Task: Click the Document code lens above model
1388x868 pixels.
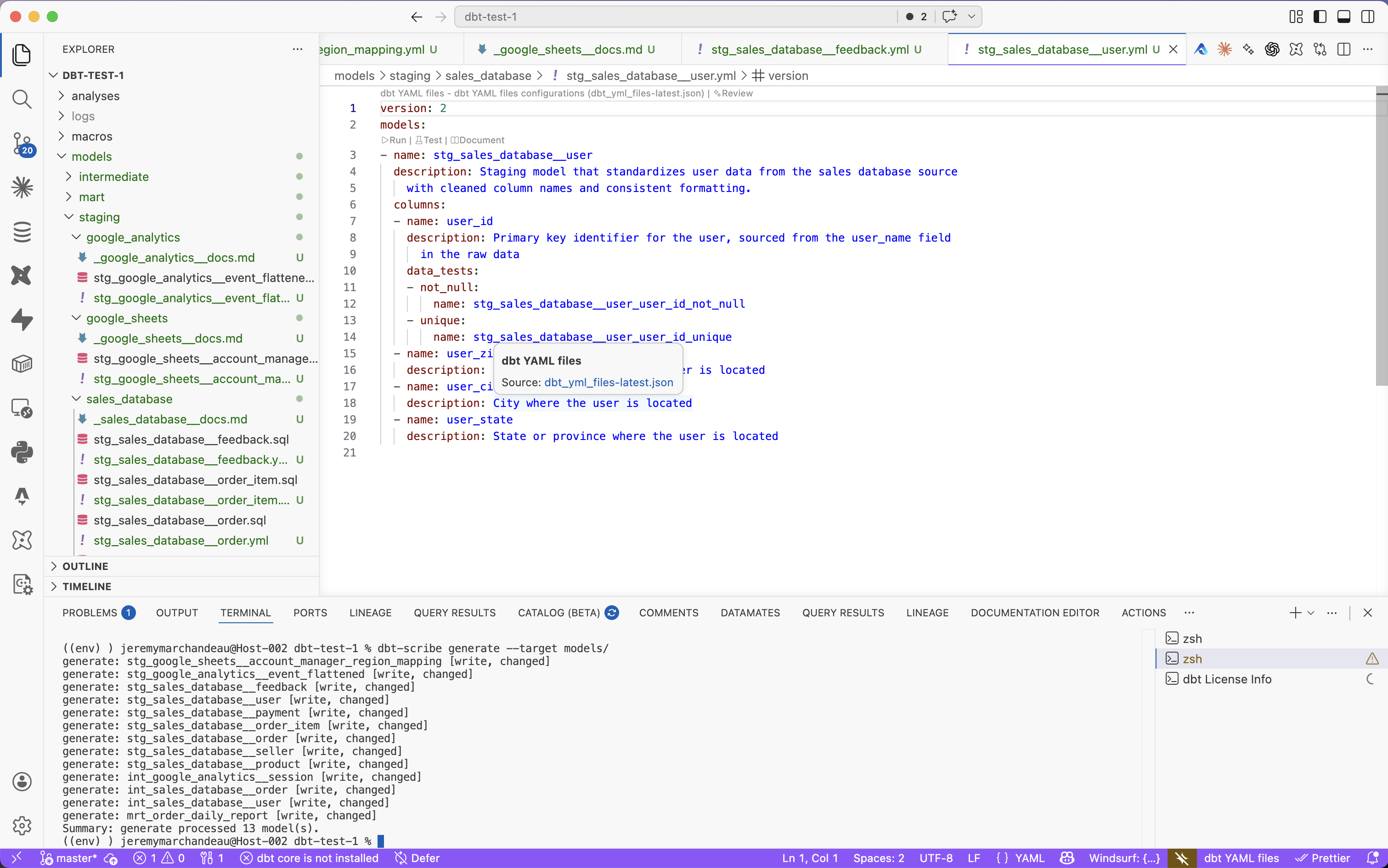Action: [x=478, y=140]
